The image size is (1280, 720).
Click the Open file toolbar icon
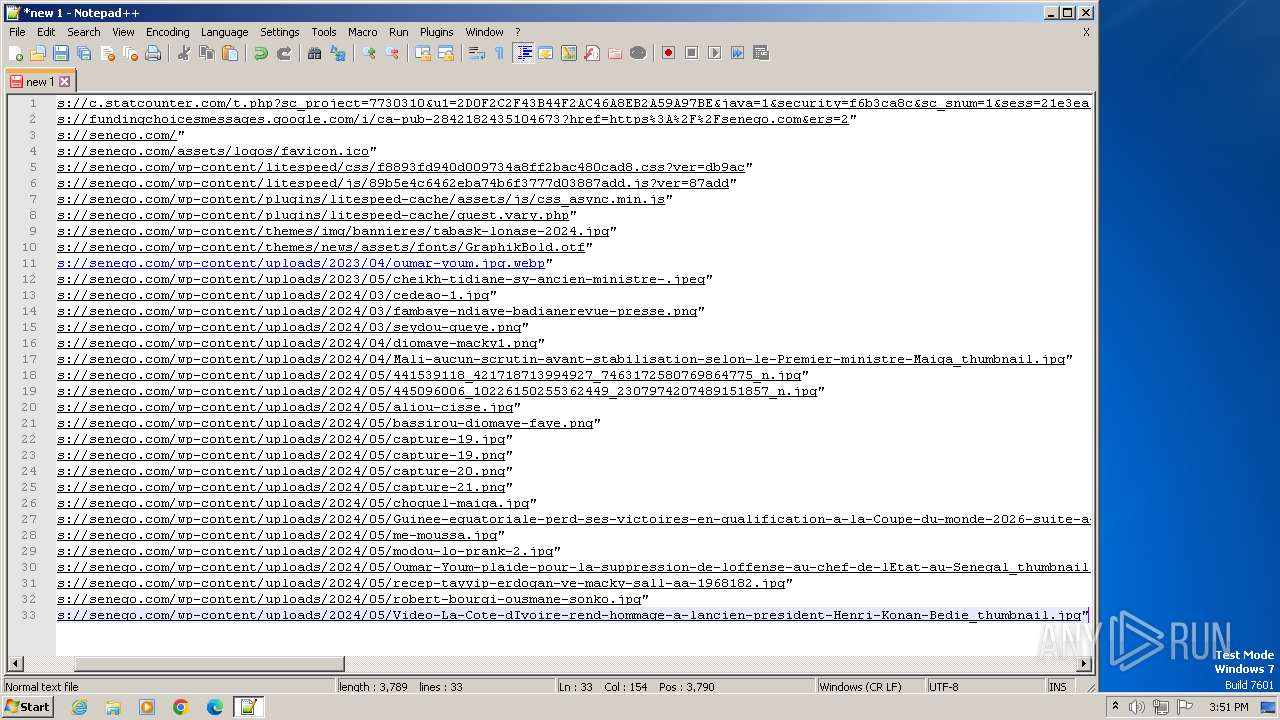click(38, 53)
